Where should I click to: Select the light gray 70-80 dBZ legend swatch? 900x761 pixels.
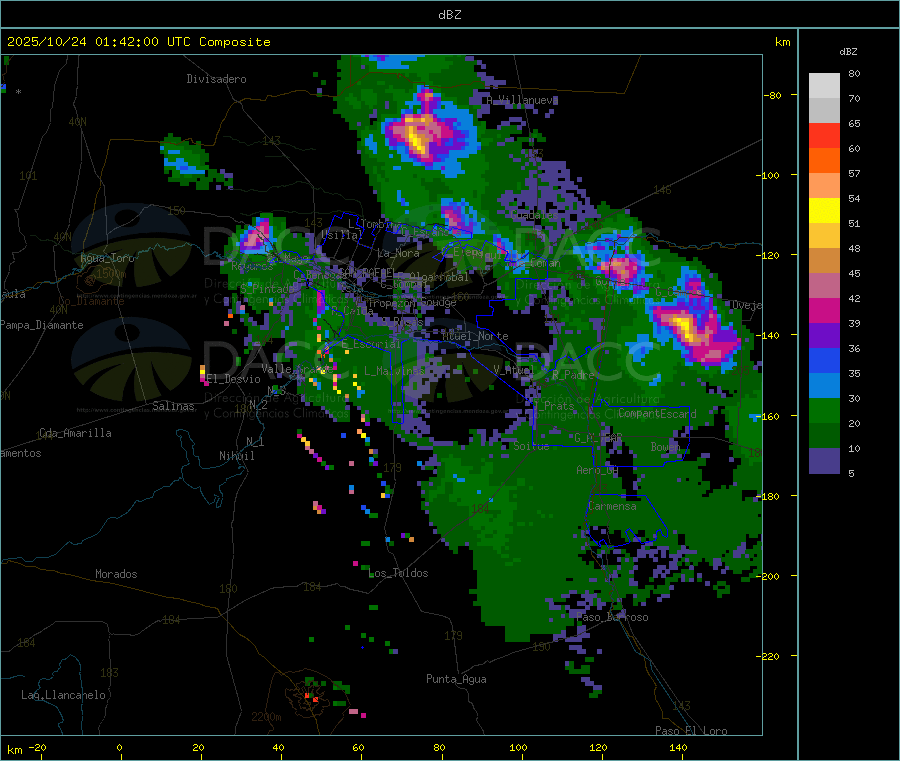pos(824,86)
